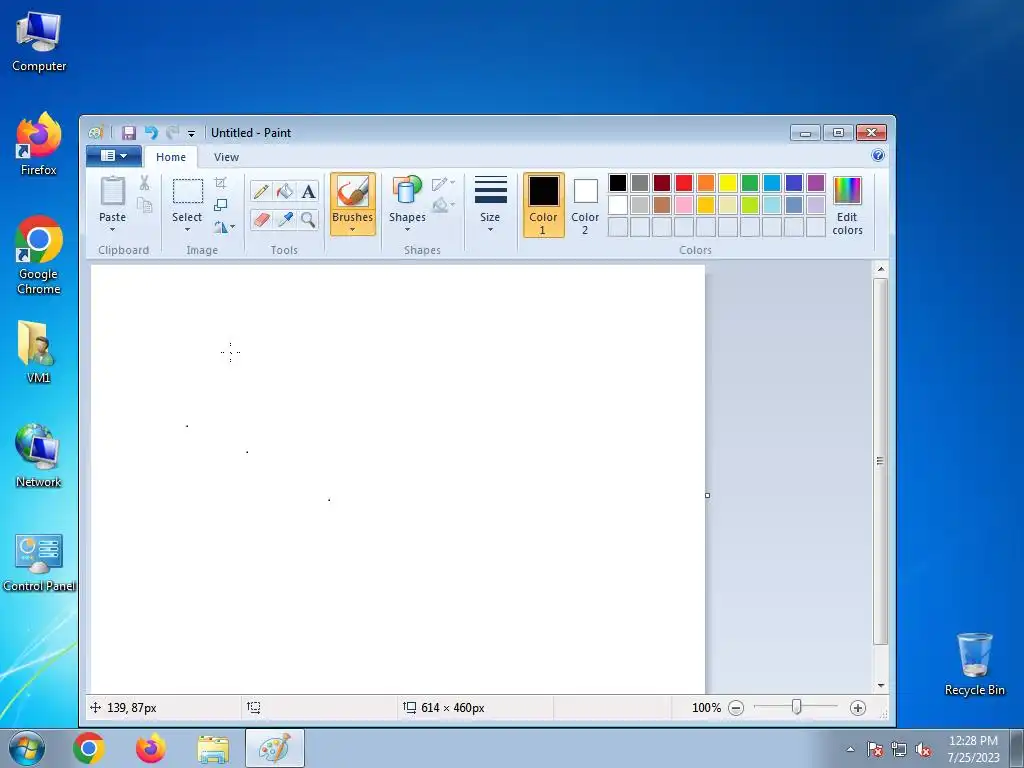The image size is (1024, 768).
Task: Expand the Shapes dropdown arrow
Action: (407, 229)
